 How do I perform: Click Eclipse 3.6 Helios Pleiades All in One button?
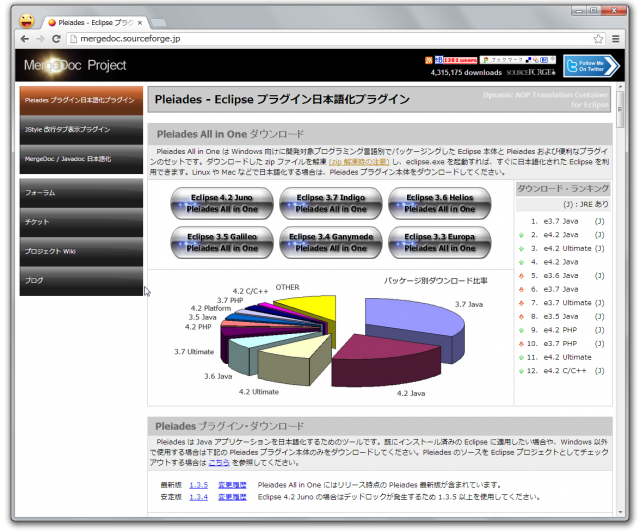(x=440, y=203)
